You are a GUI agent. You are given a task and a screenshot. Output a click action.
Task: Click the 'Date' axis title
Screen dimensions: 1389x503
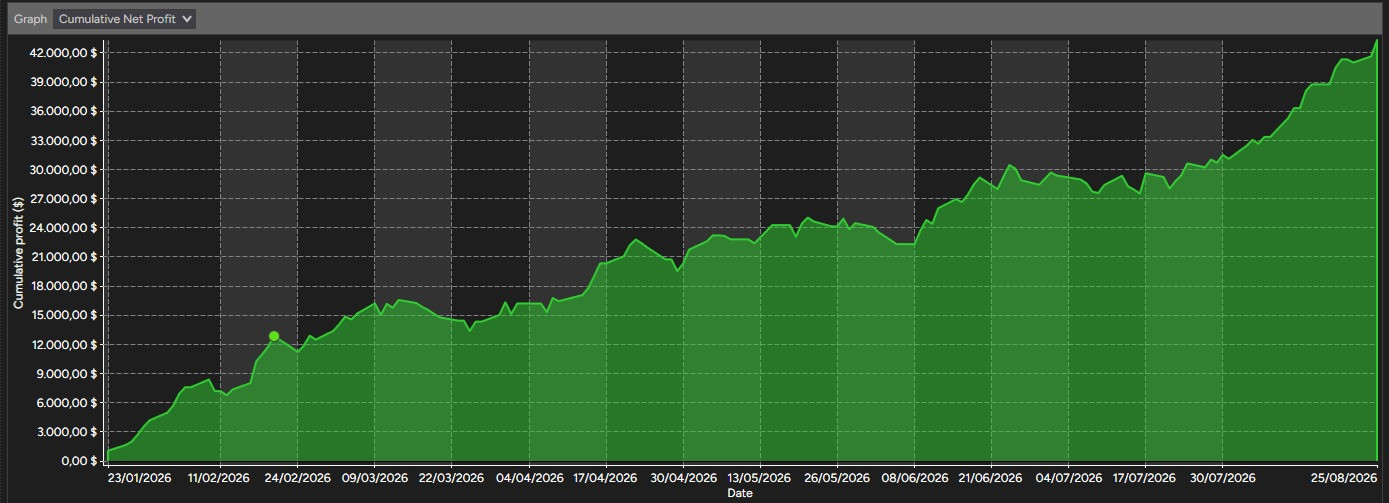click(740, 494)
